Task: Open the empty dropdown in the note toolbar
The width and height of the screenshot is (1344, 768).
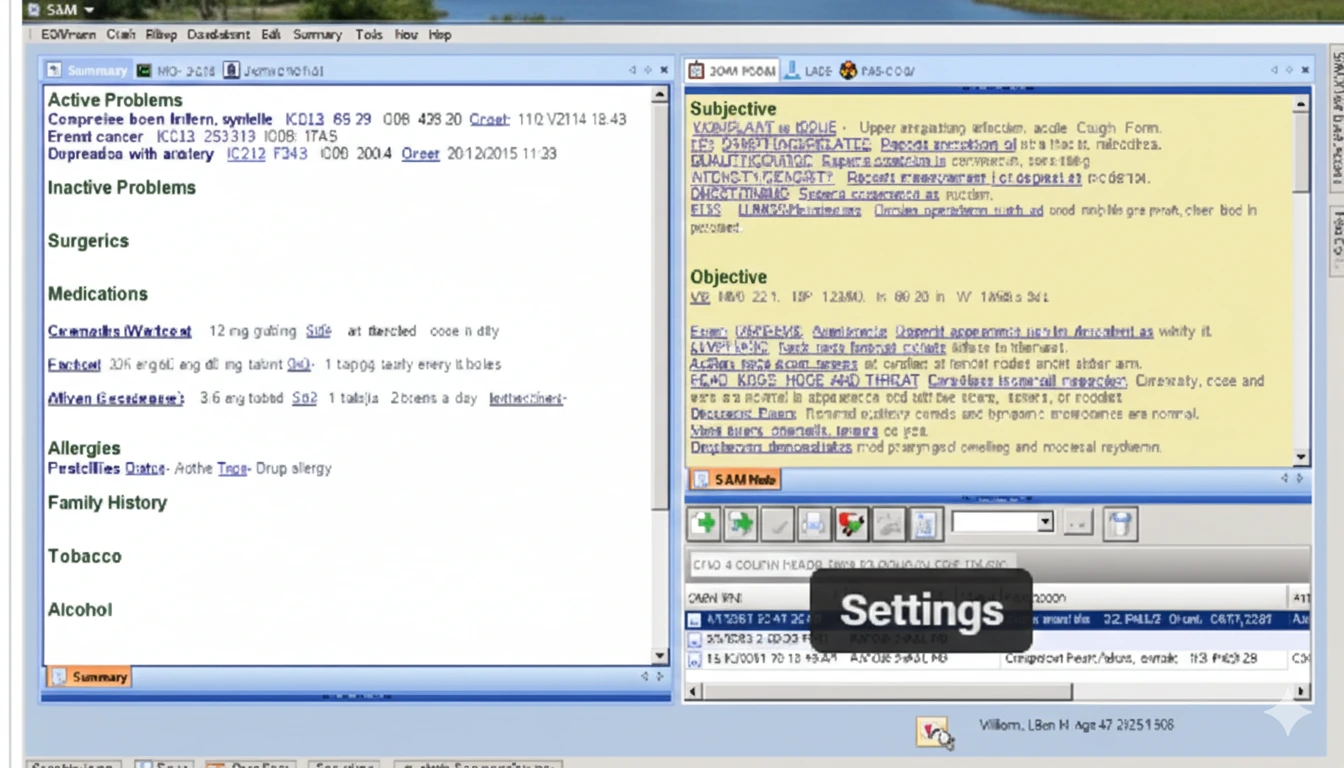Action: 1001,521
